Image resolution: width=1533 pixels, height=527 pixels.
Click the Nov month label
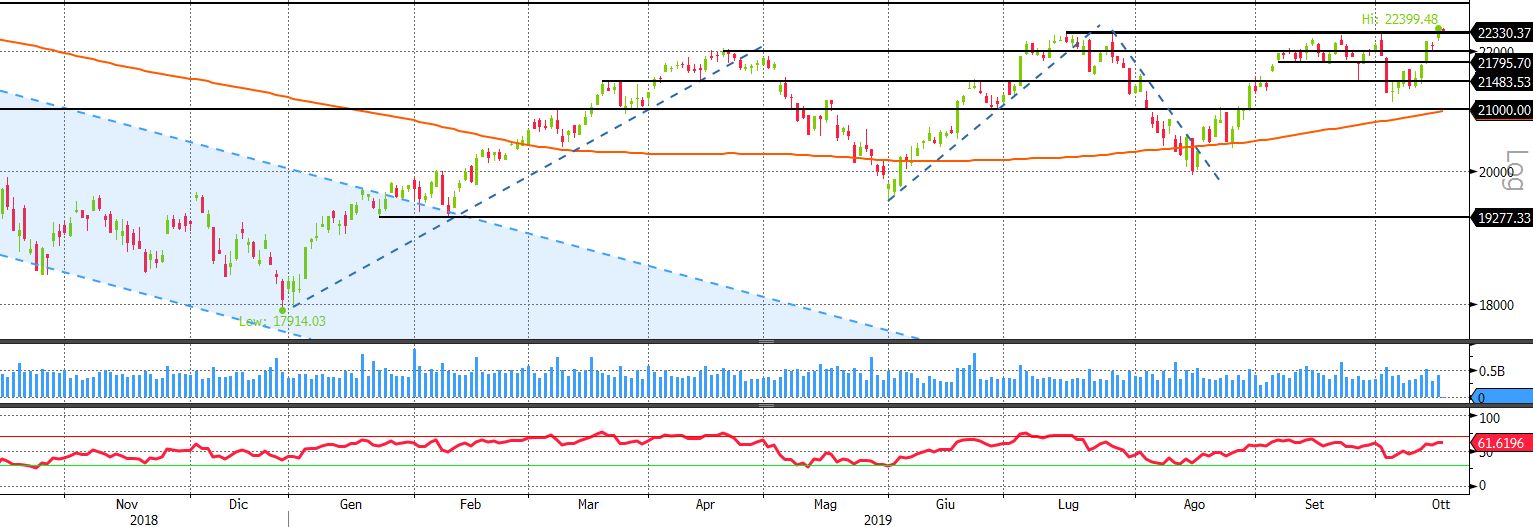coord(126,505)
